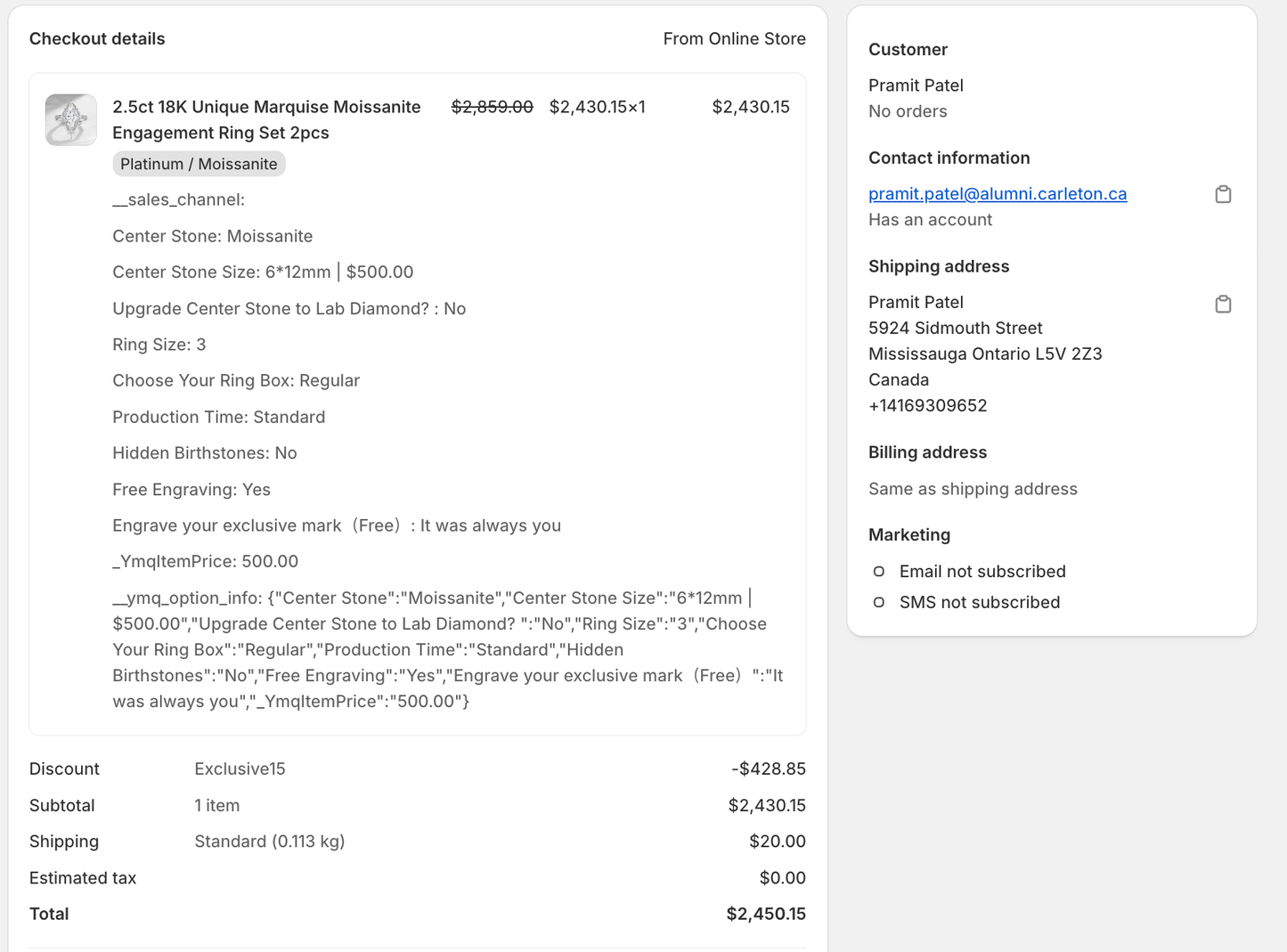
Task: Select the Platinum / Moissanite variant badge
Action: click(199, 164)
